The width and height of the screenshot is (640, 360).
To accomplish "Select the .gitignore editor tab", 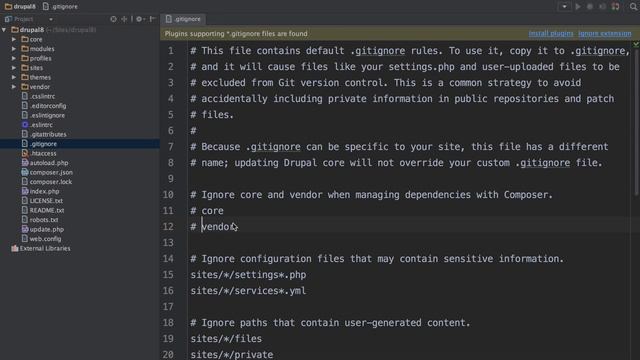I will (x=183, y=19).
